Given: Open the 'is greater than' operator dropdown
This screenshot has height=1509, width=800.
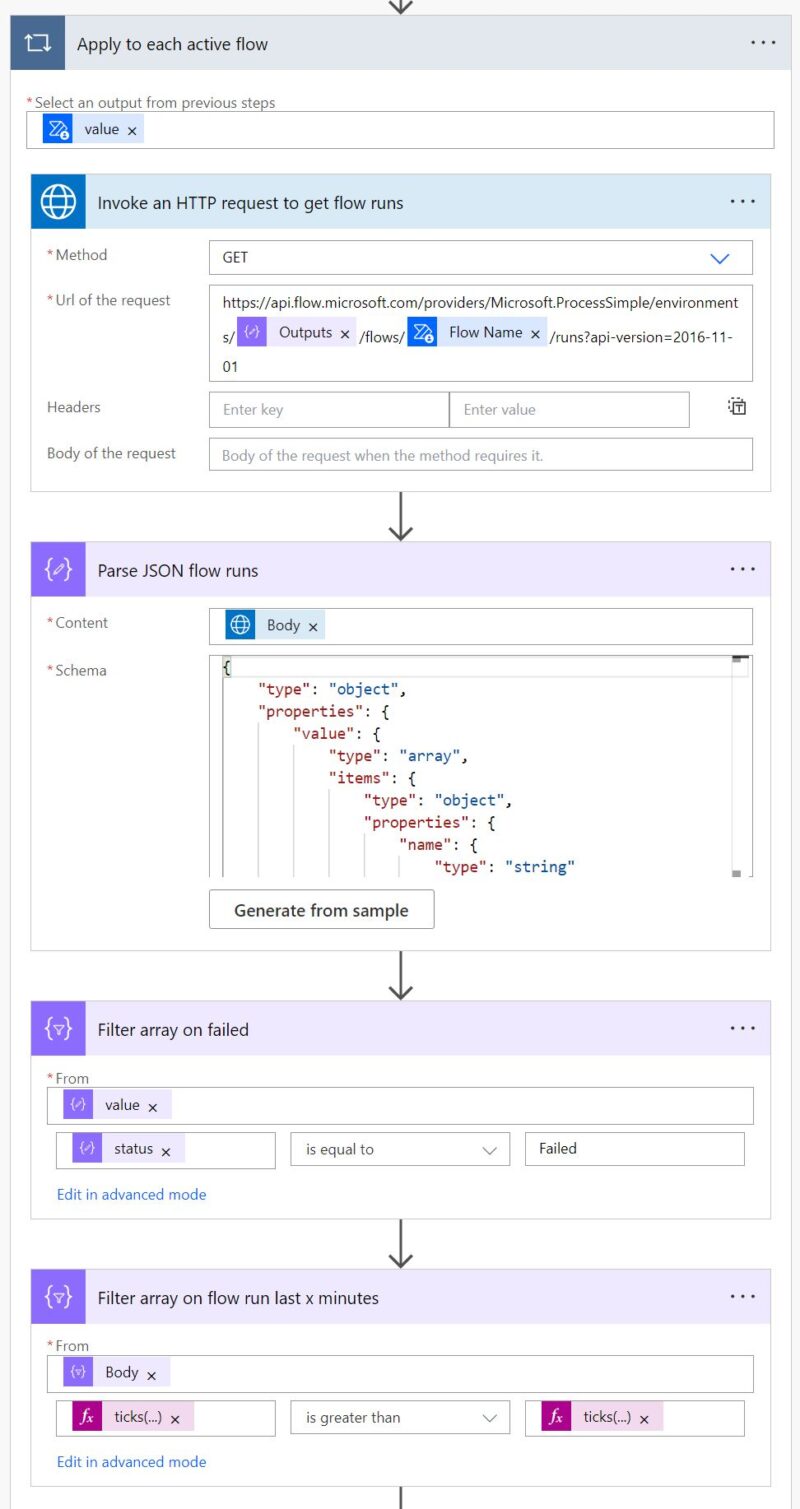Looking at the screenshot, I should coord(399,1417).
